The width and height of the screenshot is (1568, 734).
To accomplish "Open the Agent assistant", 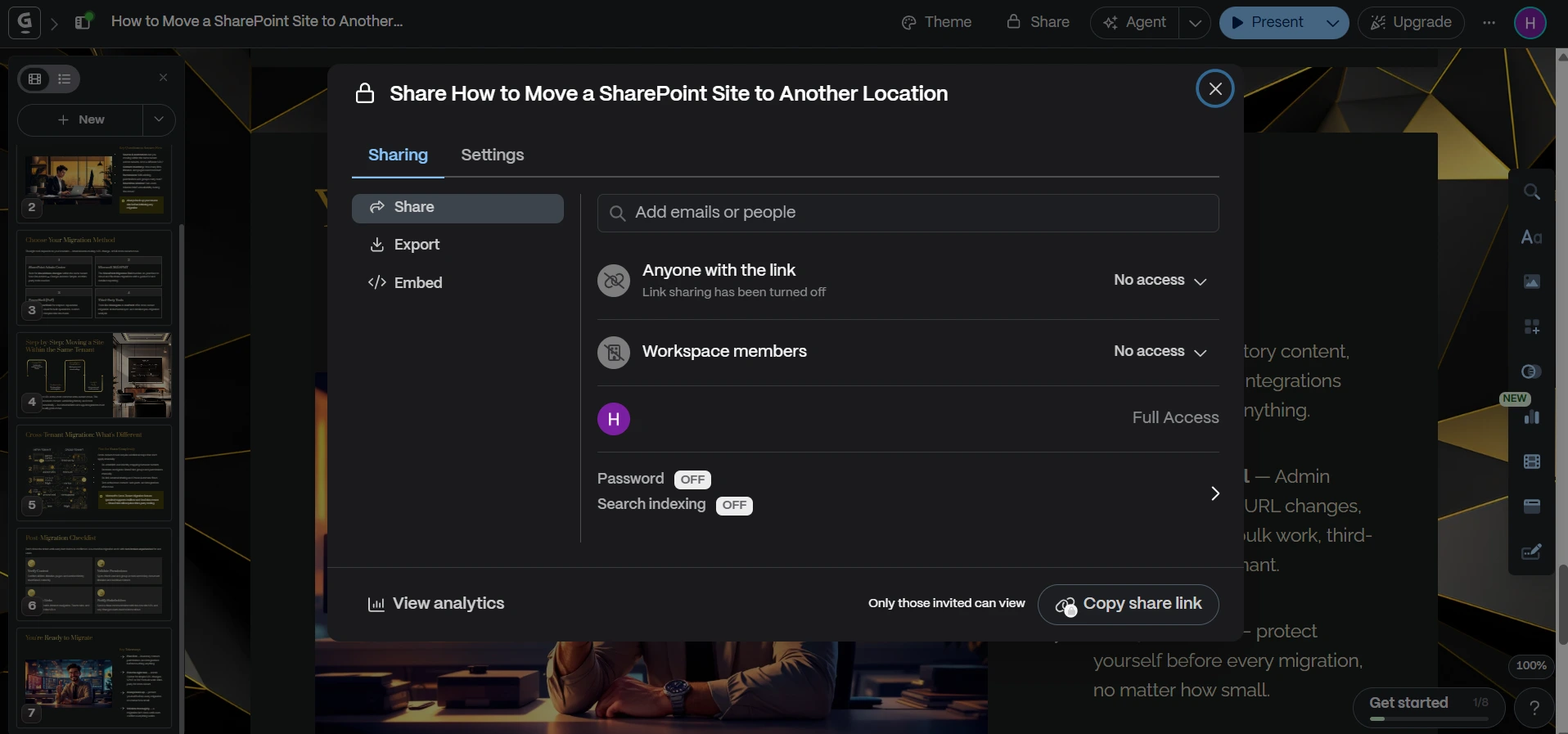I will tap(1135, 23).
